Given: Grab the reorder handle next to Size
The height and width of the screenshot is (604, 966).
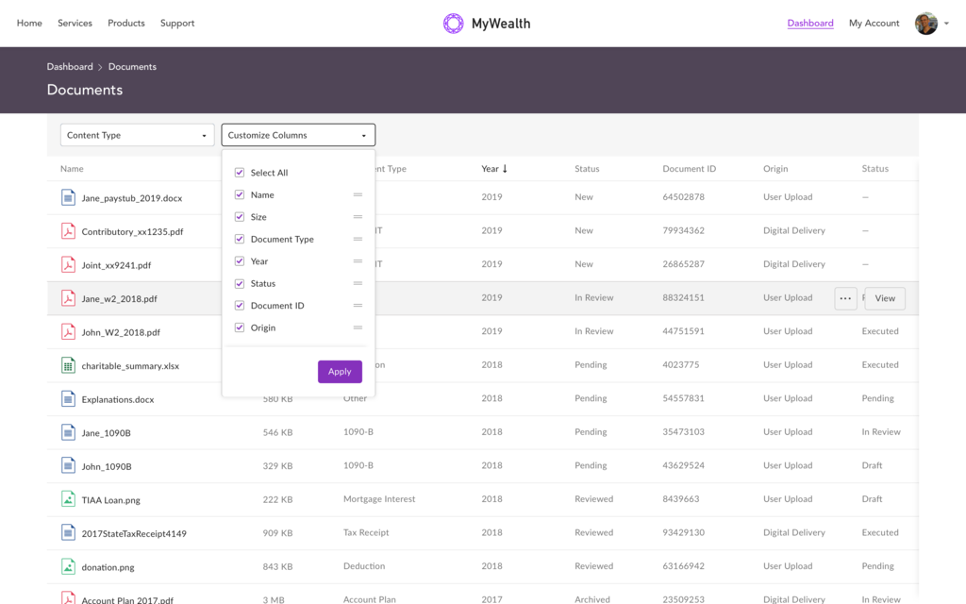Looking at the screenshot, I should [x=357, y=217].
